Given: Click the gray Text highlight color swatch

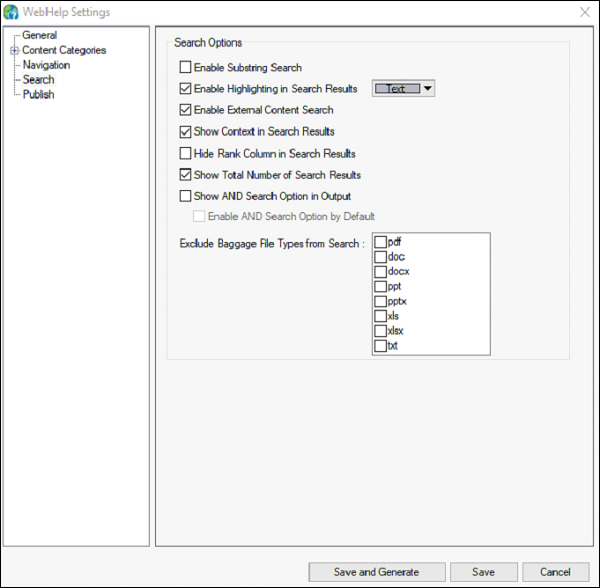Looking at the screenshot, I should click(397, 89).
